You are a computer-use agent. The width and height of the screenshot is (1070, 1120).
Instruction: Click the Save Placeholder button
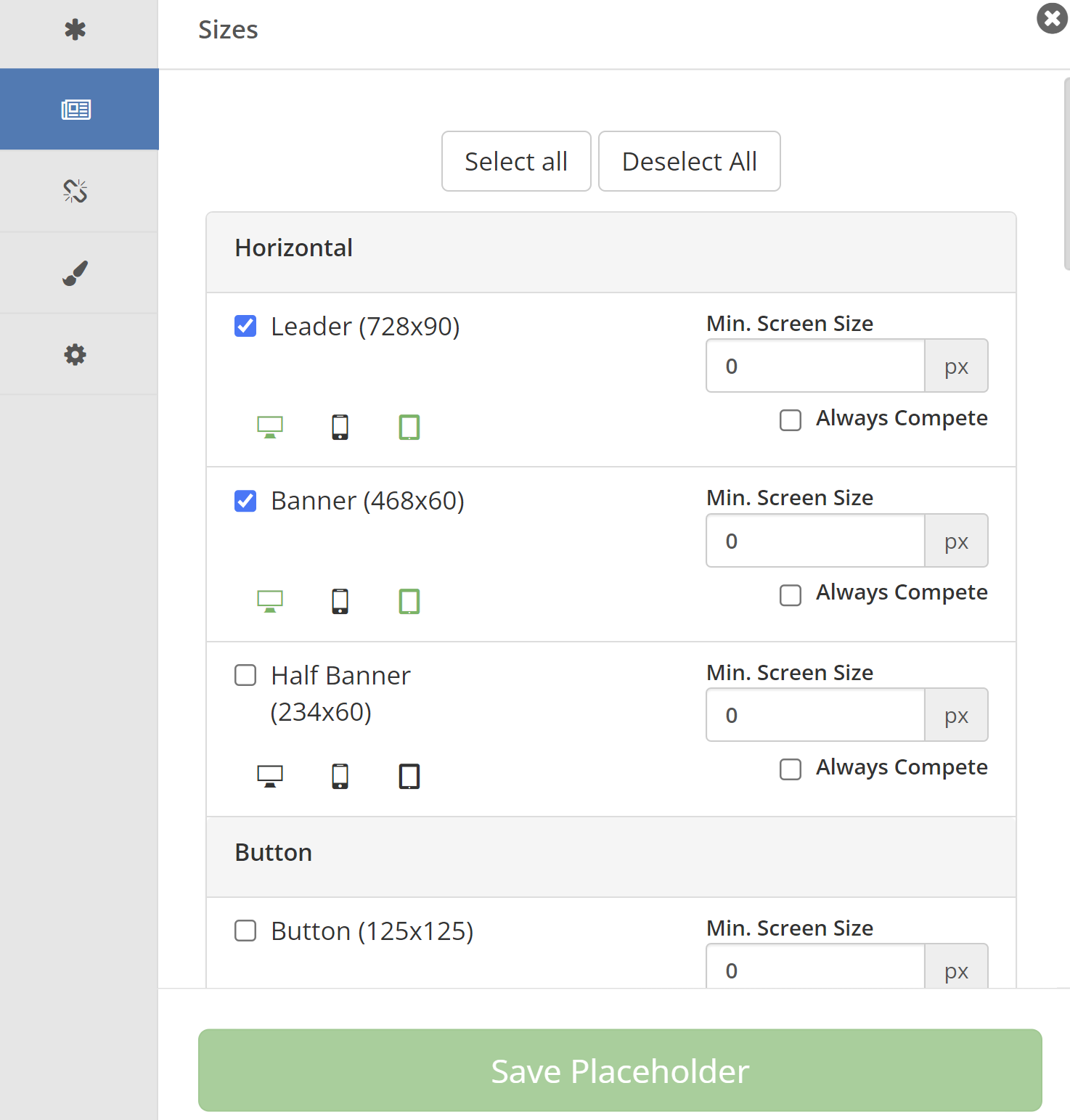pos(620,1070)
